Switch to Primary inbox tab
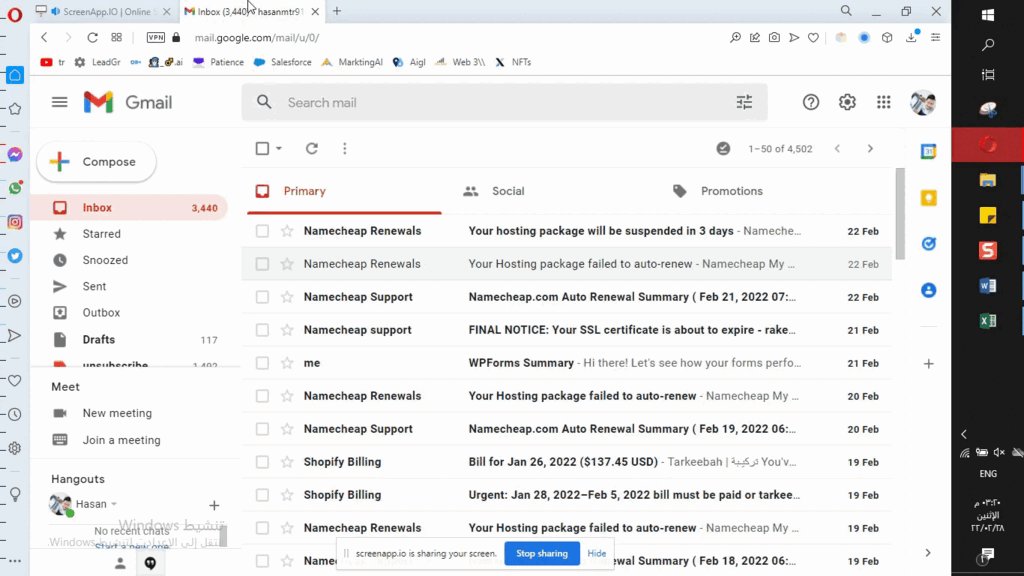This screenshot has width=1024, height=576. tap(344, 191)
